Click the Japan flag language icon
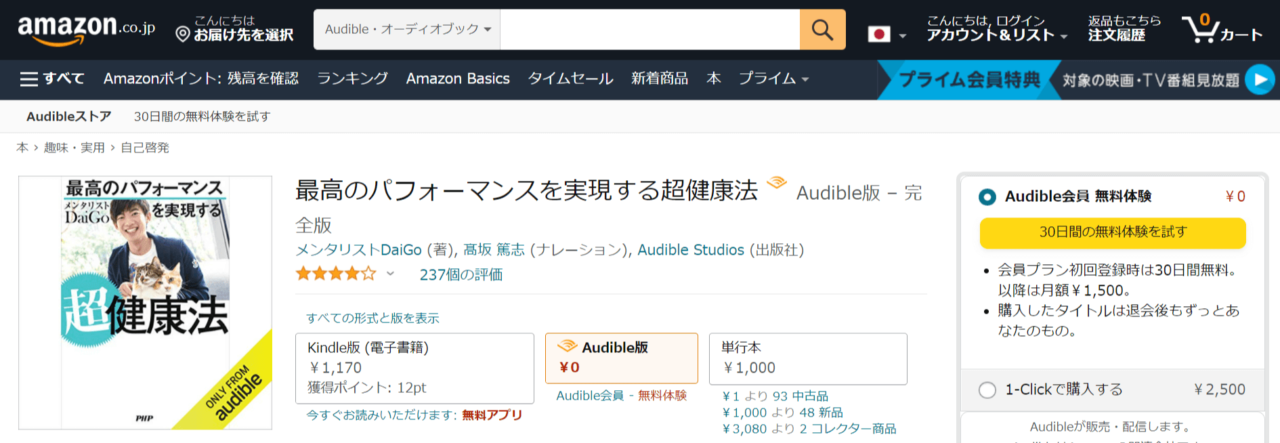This screenshot has height=443, width=1280. tap(879, 34)
